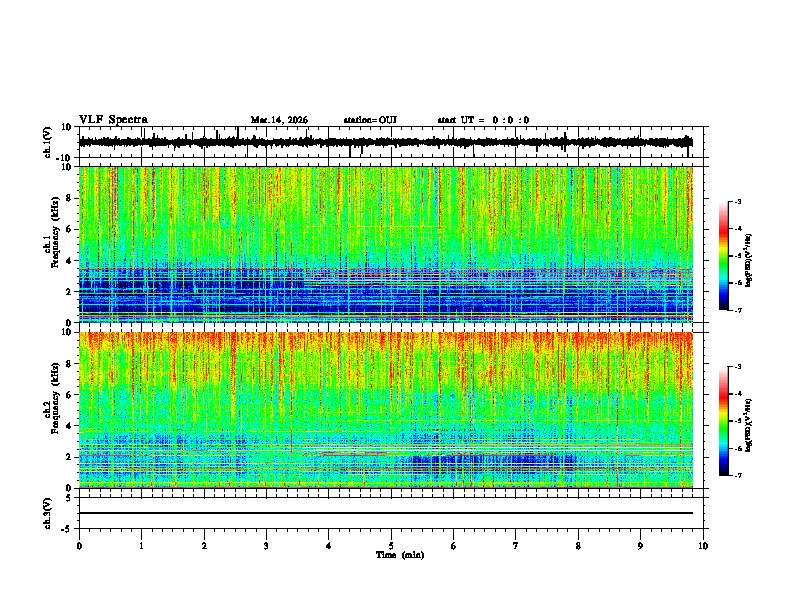Click the date "Mar.14, 2026" in header
Screen dimensions: 792x612
tap(279, 120)
